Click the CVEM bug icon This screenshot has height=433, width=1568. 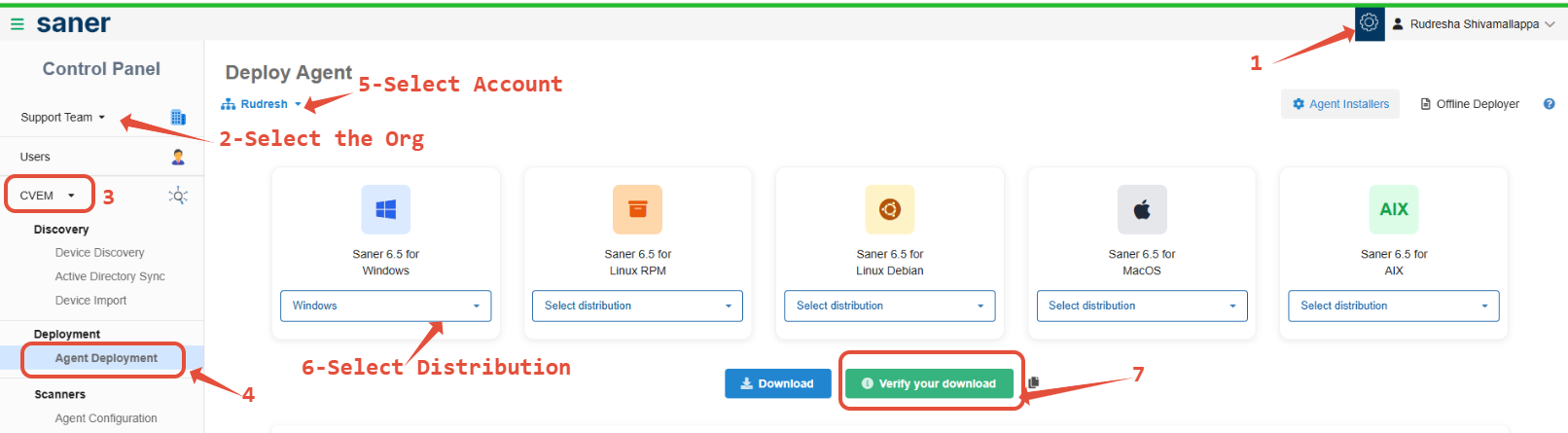178,196
